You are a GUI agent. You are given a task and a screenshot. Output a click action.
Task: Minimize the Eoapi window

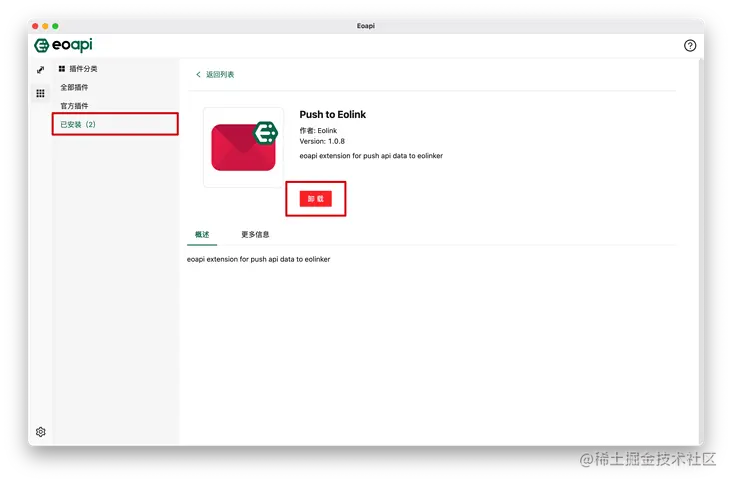coord(45,26)
